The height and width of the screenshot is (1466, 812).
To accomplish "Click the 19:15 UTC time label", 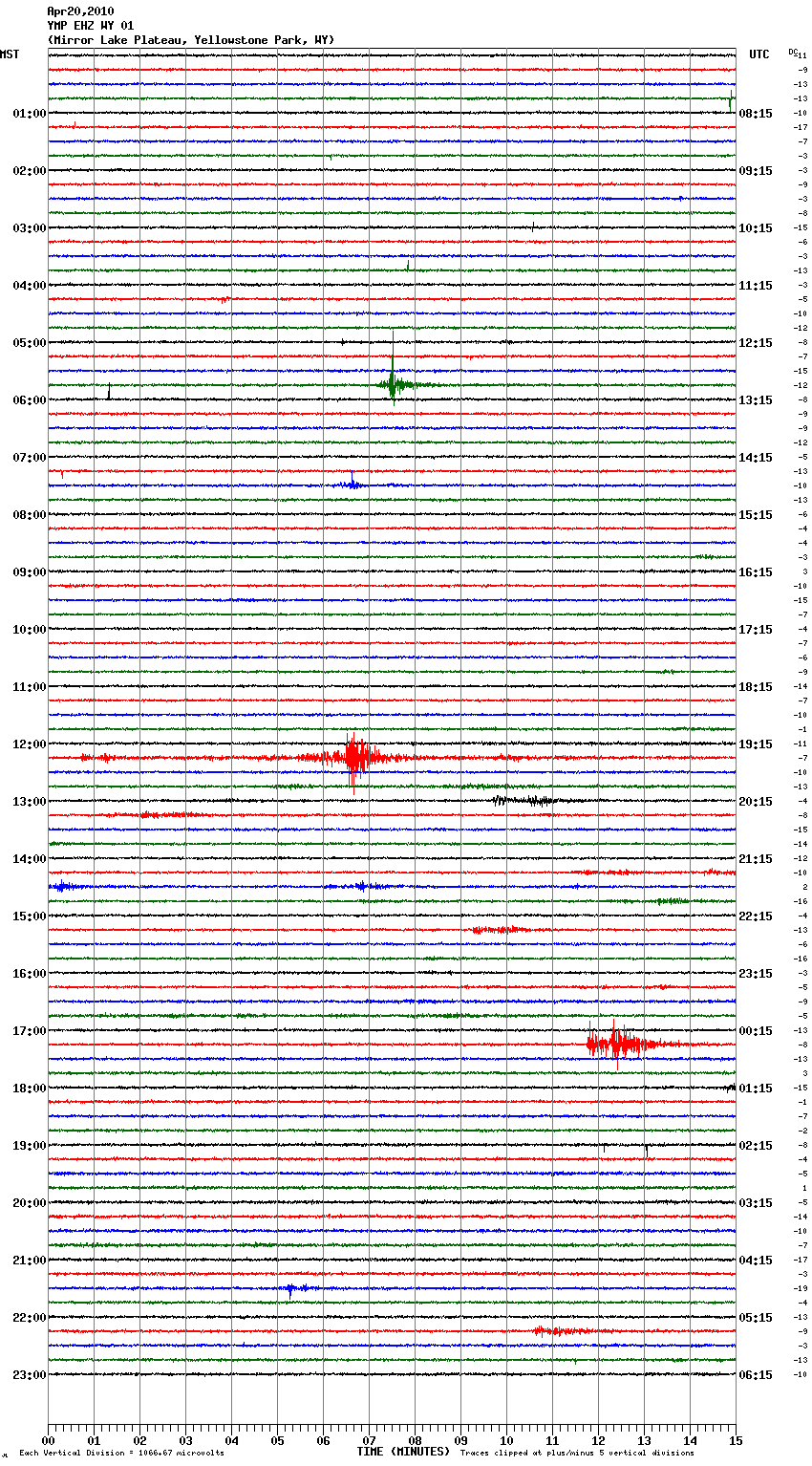I will point(756,744).
